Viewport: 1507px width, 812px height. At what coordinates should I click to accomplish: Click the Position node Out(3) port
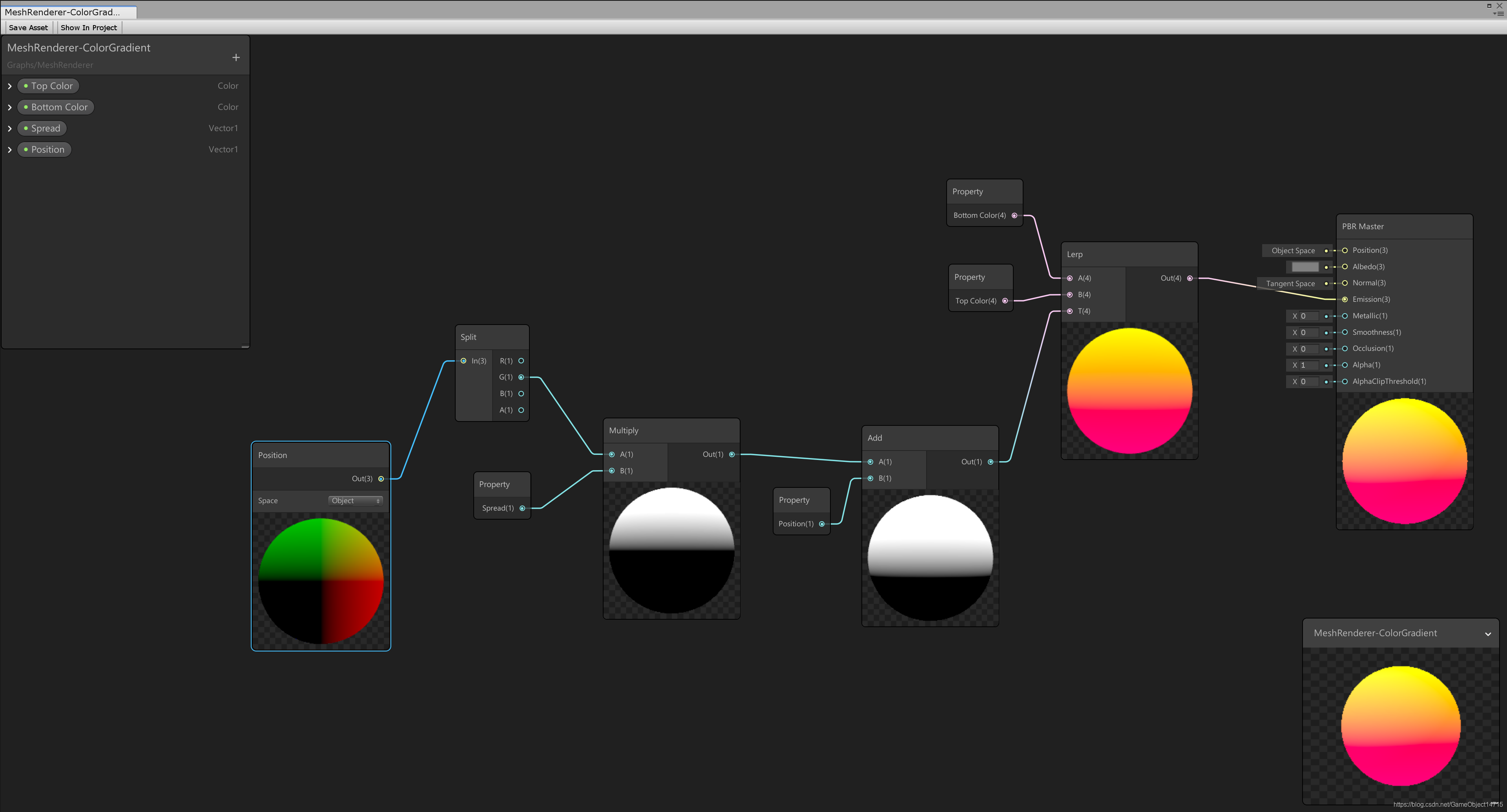tap(381, 478)
